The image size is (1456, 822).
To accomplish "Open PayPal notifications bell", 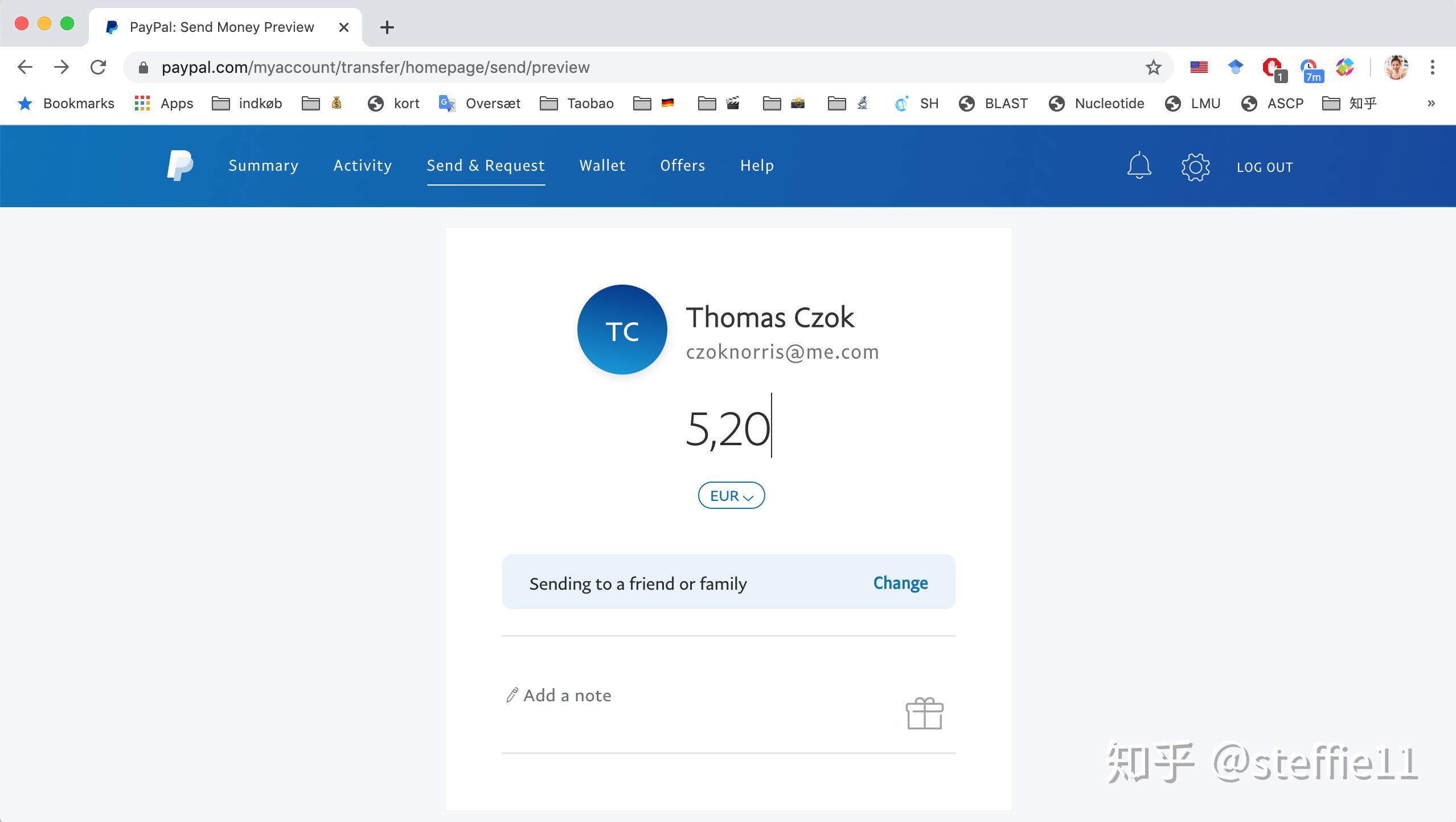I will click(1139, 166).
